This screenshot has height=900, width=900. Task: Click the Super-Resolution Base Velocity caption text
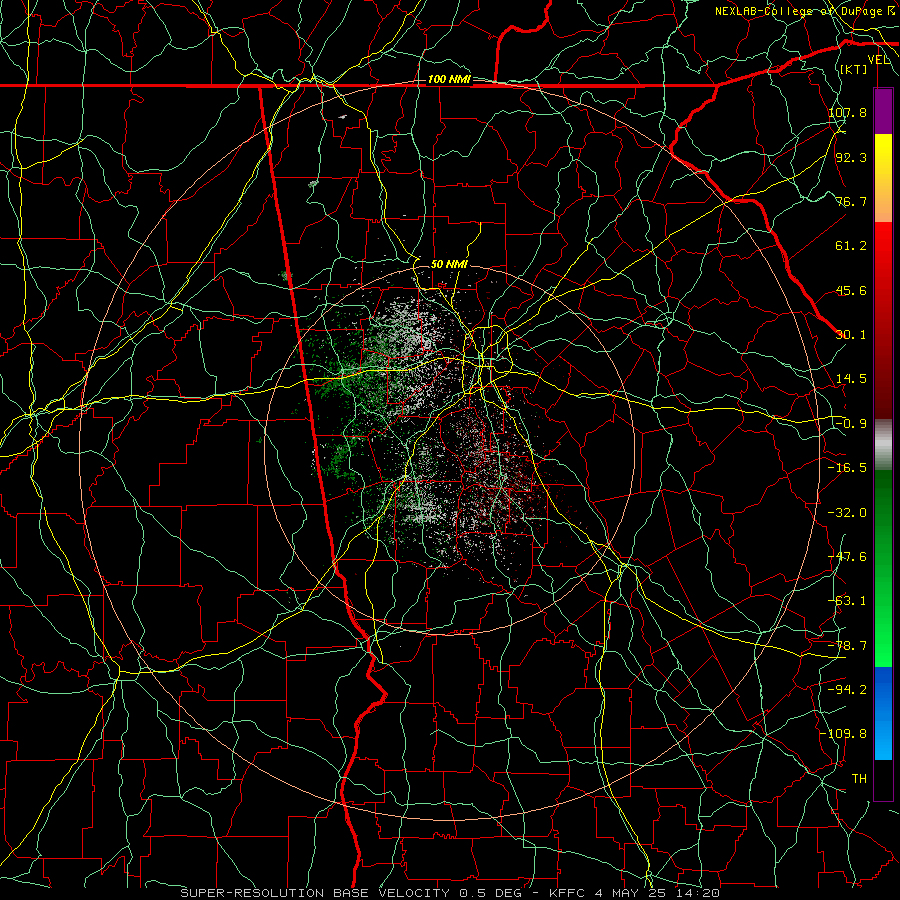click(x=450, y=893)
